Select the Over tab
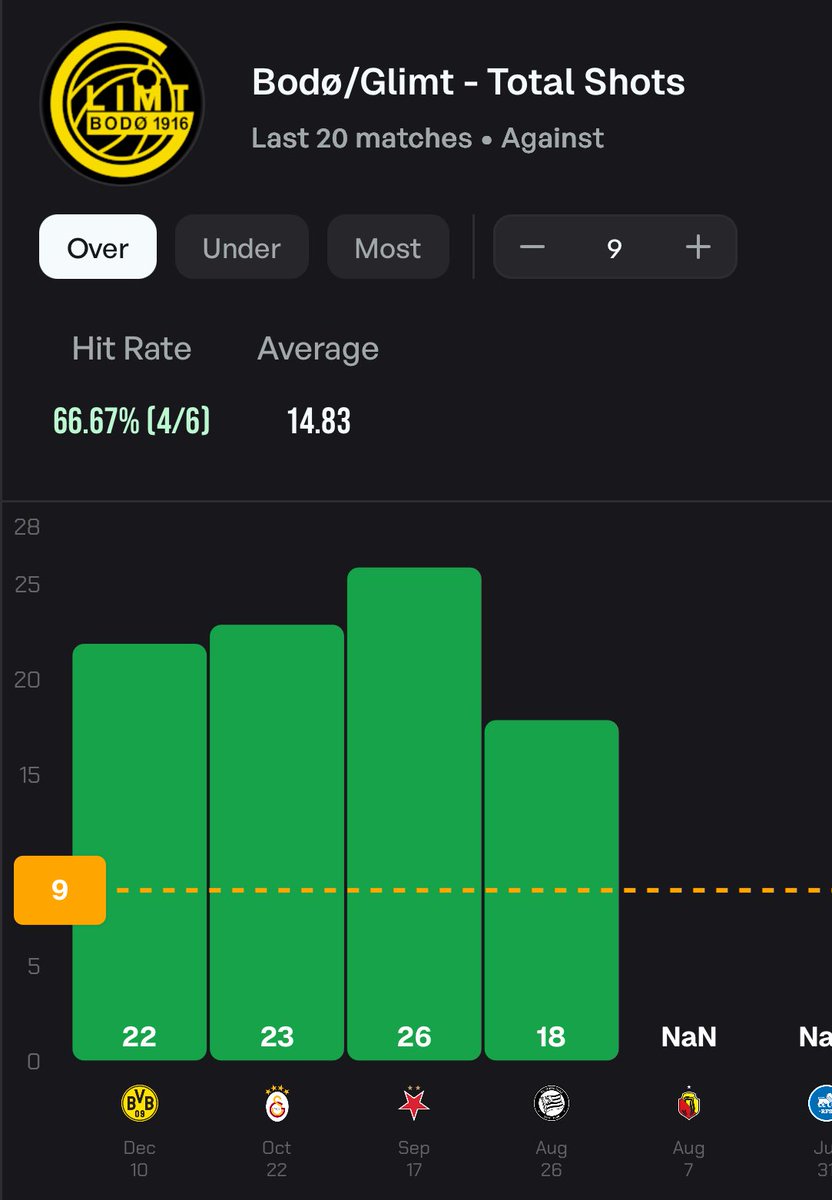 pos(98,247)
